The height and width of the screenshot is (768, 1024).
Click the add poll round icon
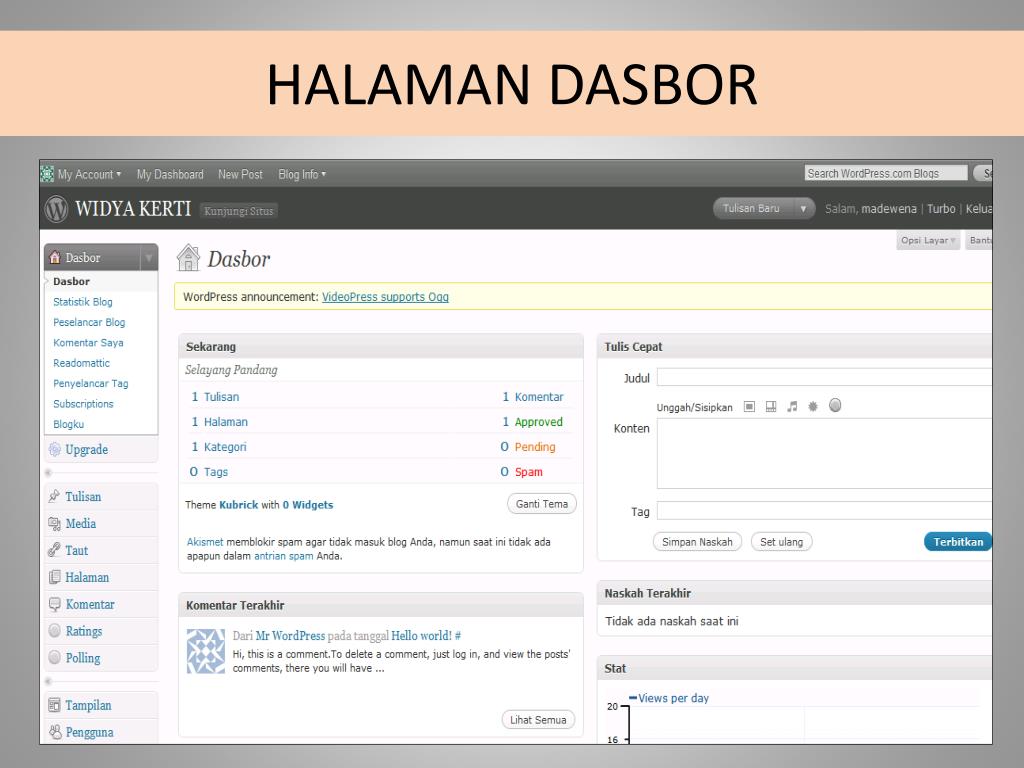(x=835, y=406)
